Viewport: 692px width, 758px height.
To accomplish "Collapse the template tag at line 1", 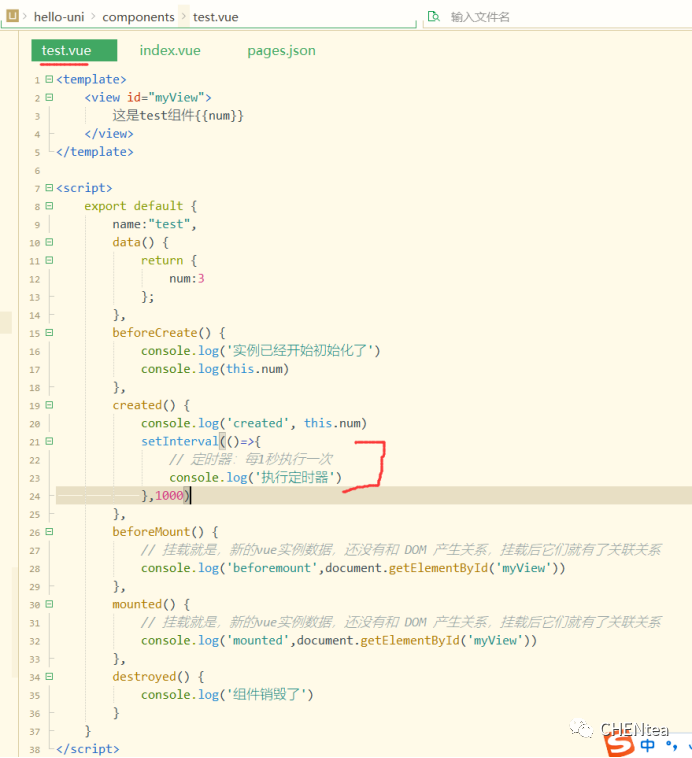I will coord(49,80).
